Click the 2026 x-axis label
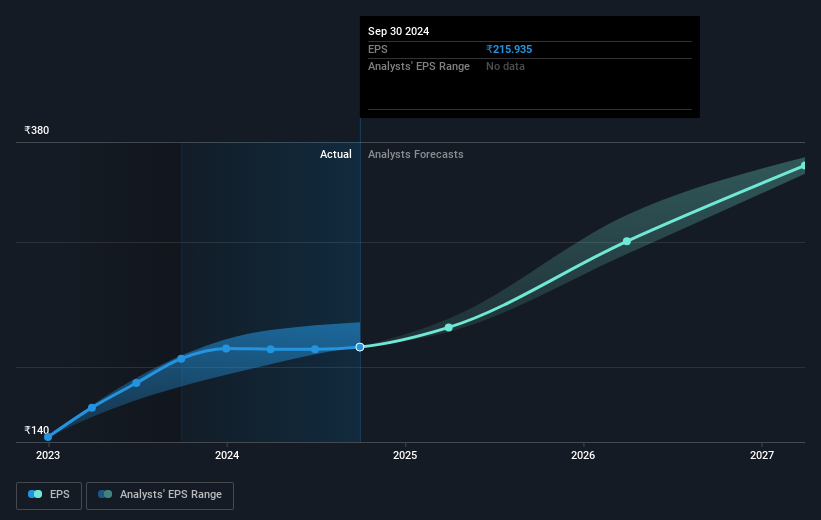Screen dimensions: 821x520 click(x=583, y=455)
